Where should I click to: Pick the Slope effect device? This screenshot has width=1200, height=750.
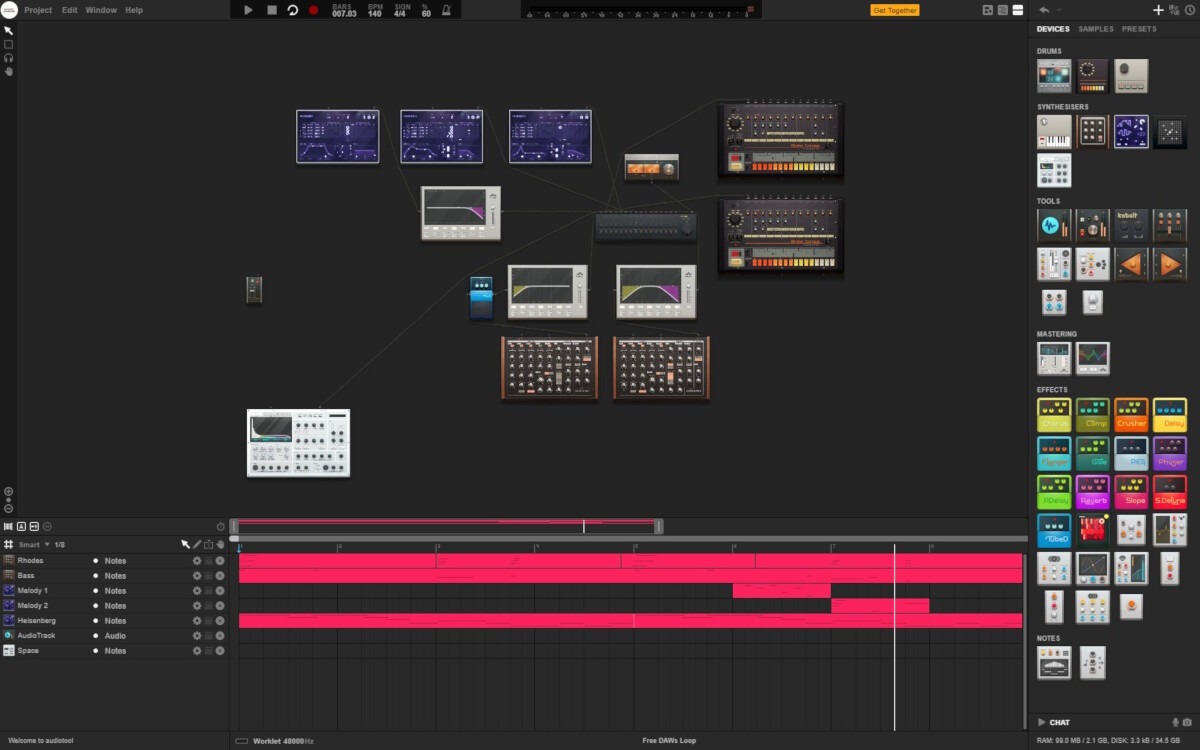[1131, 492]
